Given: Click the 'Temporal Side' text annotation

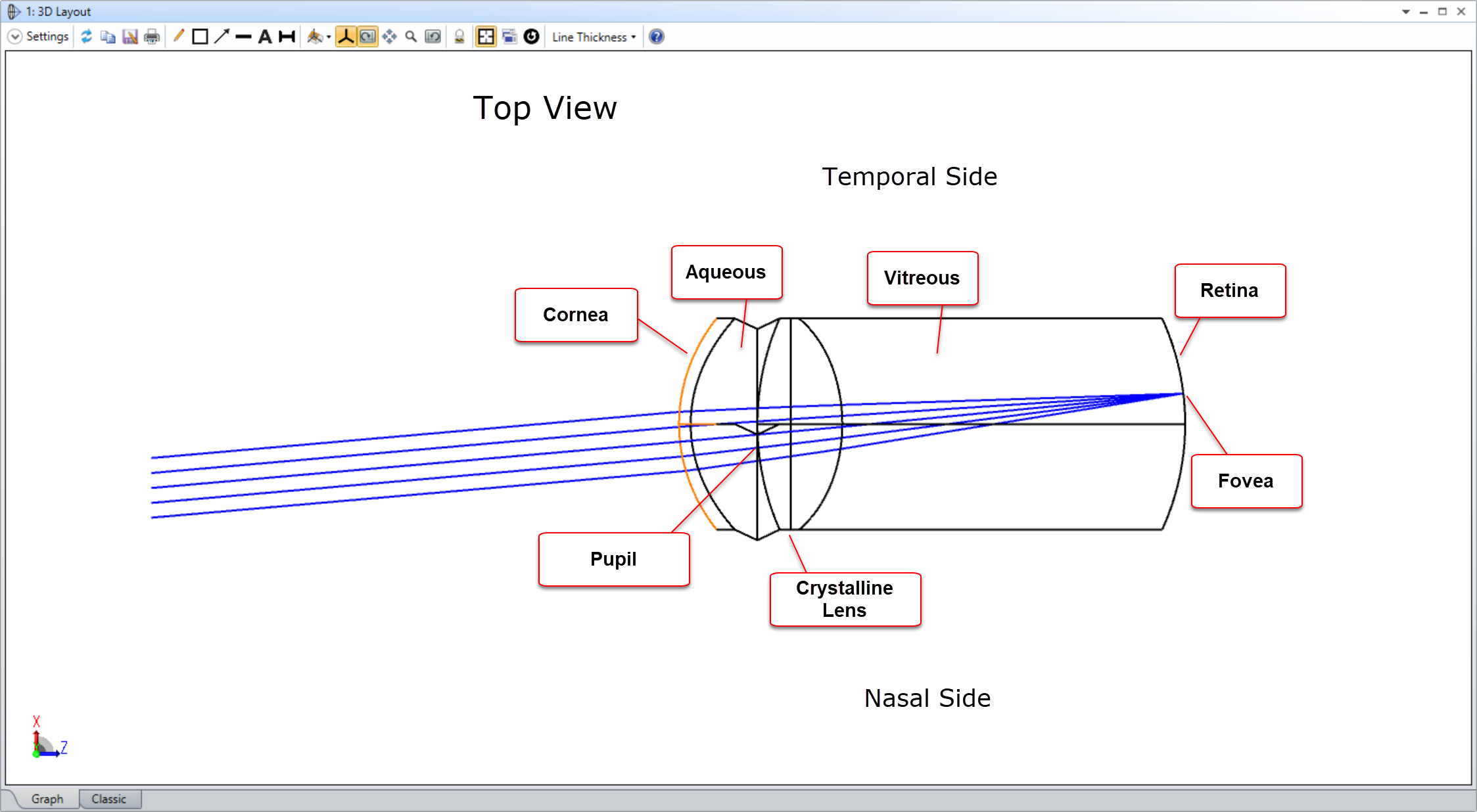Looking at the screenshot, I should tap(910, 177).
